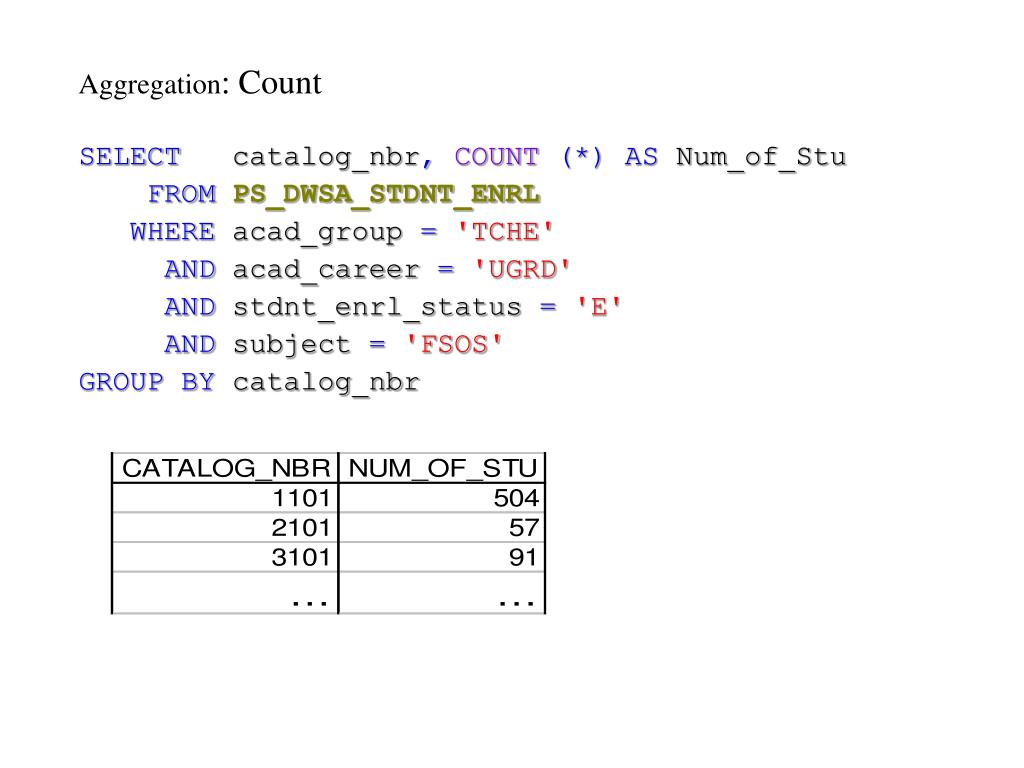Click the 'E' string literal

tap(599, 306)
